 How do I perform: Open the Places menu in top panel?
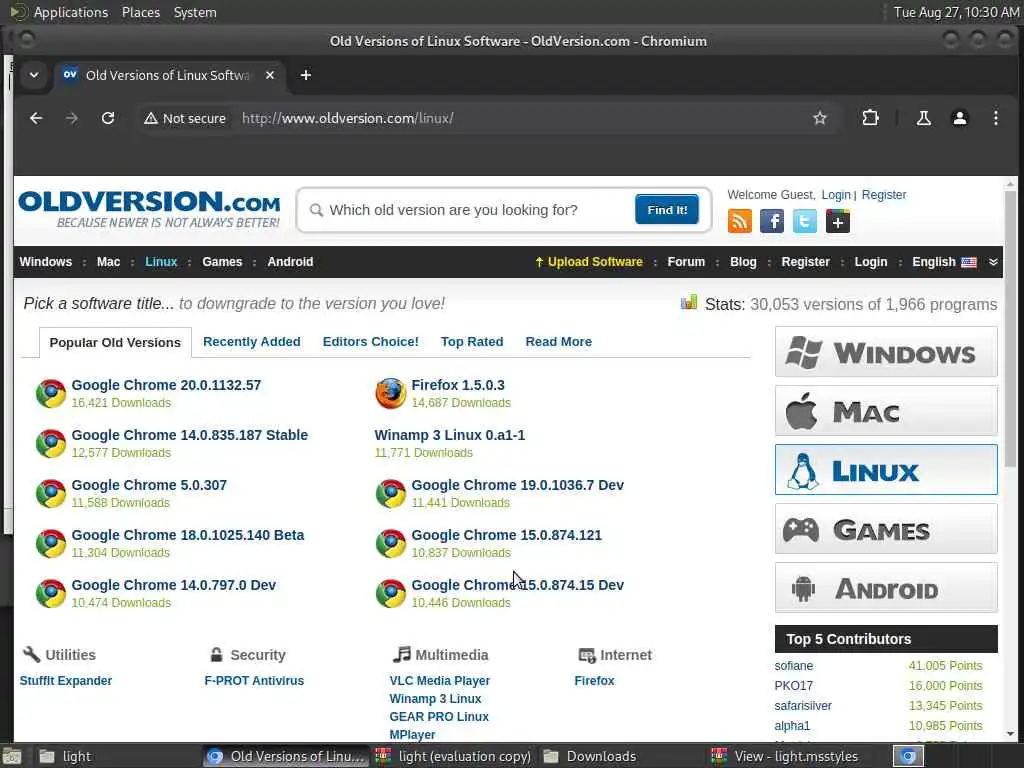pos(140,12)
